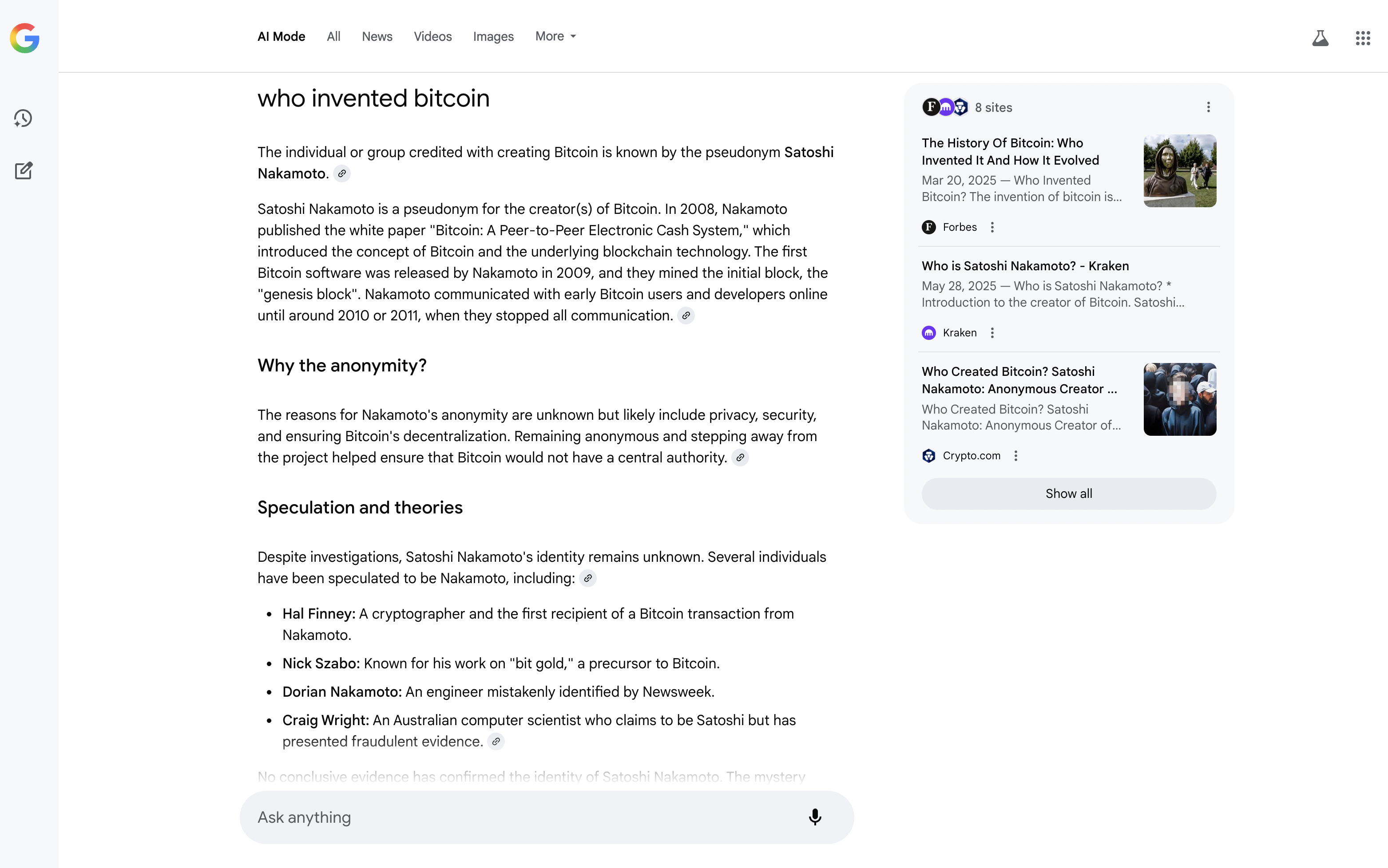Switch to the News tab
Screen dimensions: 1388x868
point(377,36)
